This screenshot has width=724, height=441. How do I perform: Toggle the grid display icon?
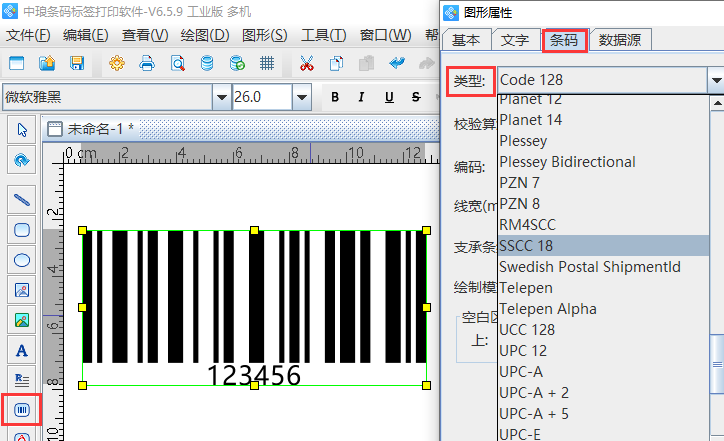pyautogui.click(x=267, y=63)
